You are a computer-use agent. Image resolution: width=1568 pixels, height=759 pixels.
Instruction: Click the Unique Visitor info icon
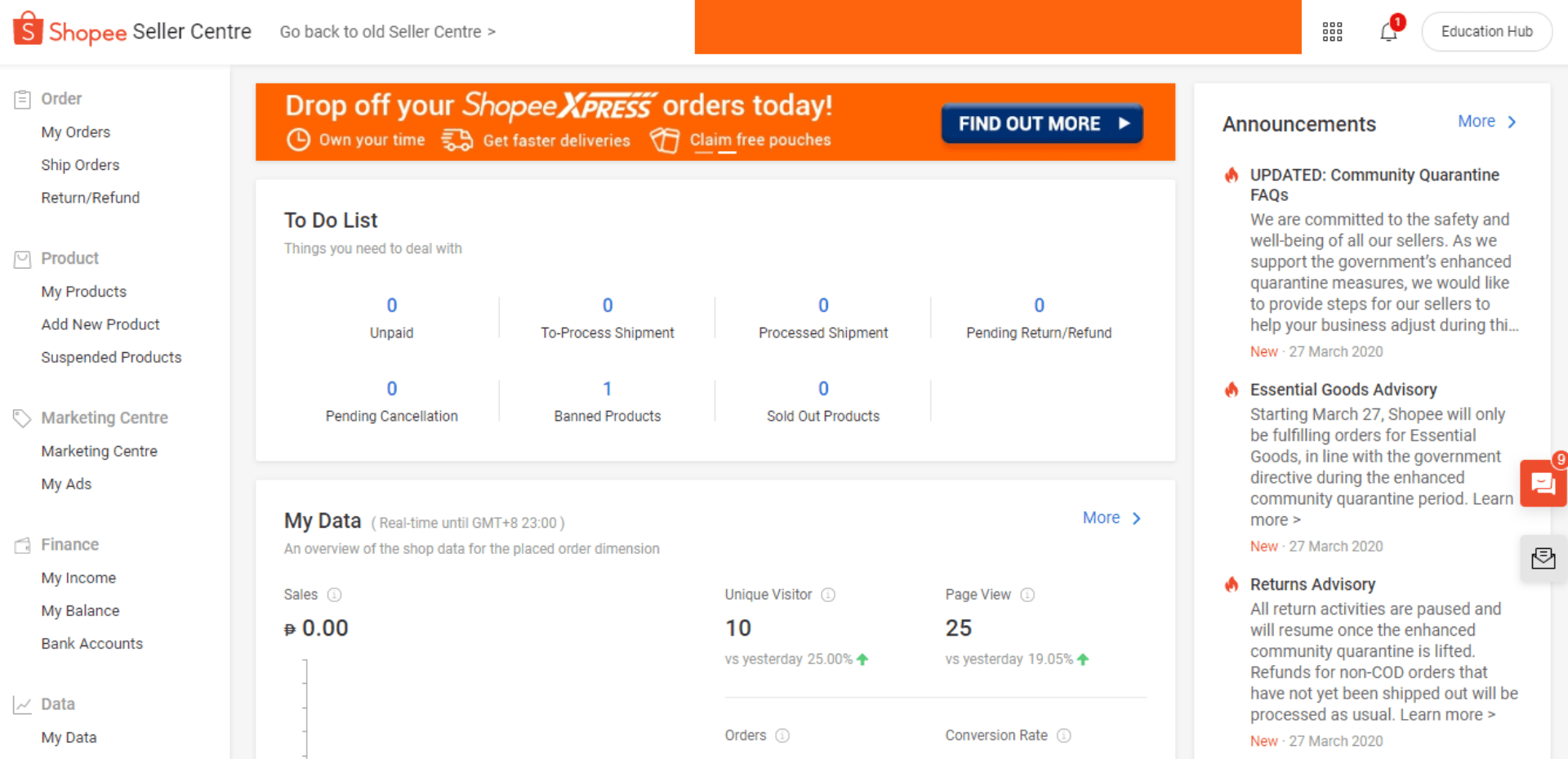click(828, 595)
